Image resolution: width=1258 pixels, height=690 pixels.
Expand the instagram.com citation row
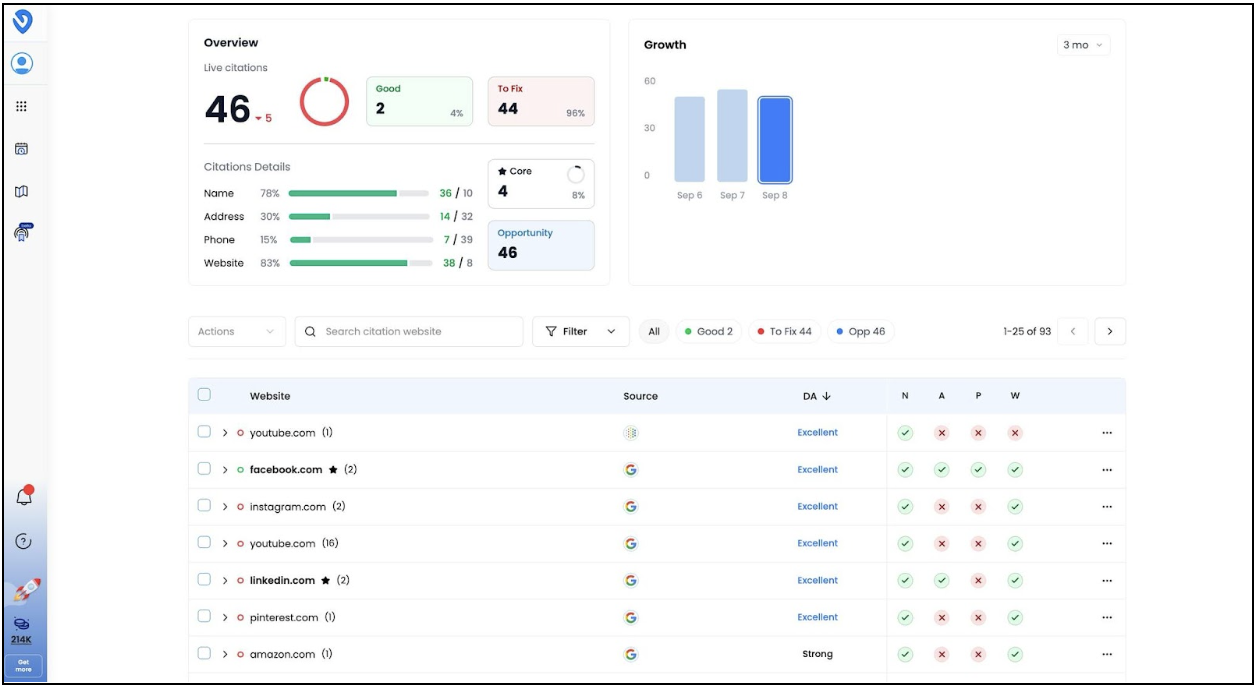pos(226,507)
